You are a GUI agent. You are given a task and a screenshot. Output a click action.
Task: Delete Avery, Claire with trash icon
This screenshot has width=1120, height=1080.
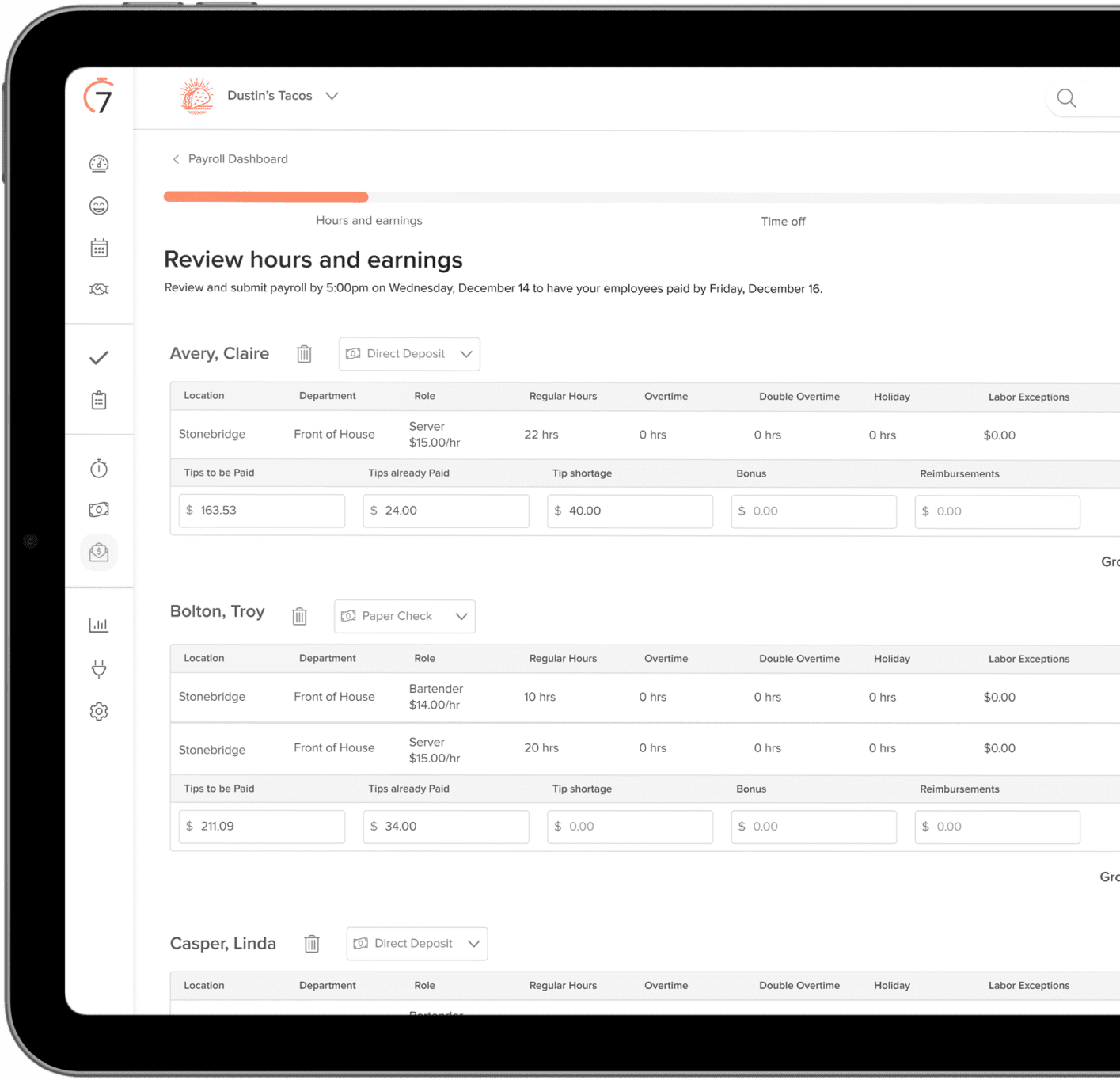click(304, 354)
